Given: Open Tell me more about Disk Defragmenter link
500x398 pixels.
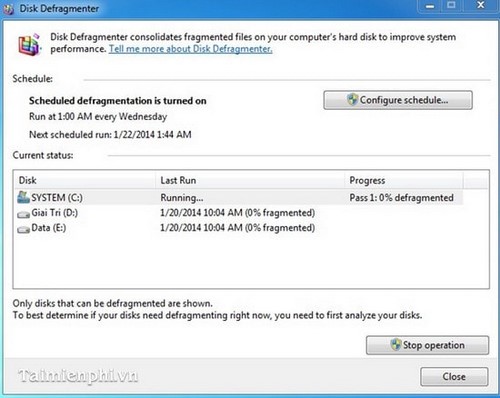Looking at the screenshot, I should (x=191, y=49).
